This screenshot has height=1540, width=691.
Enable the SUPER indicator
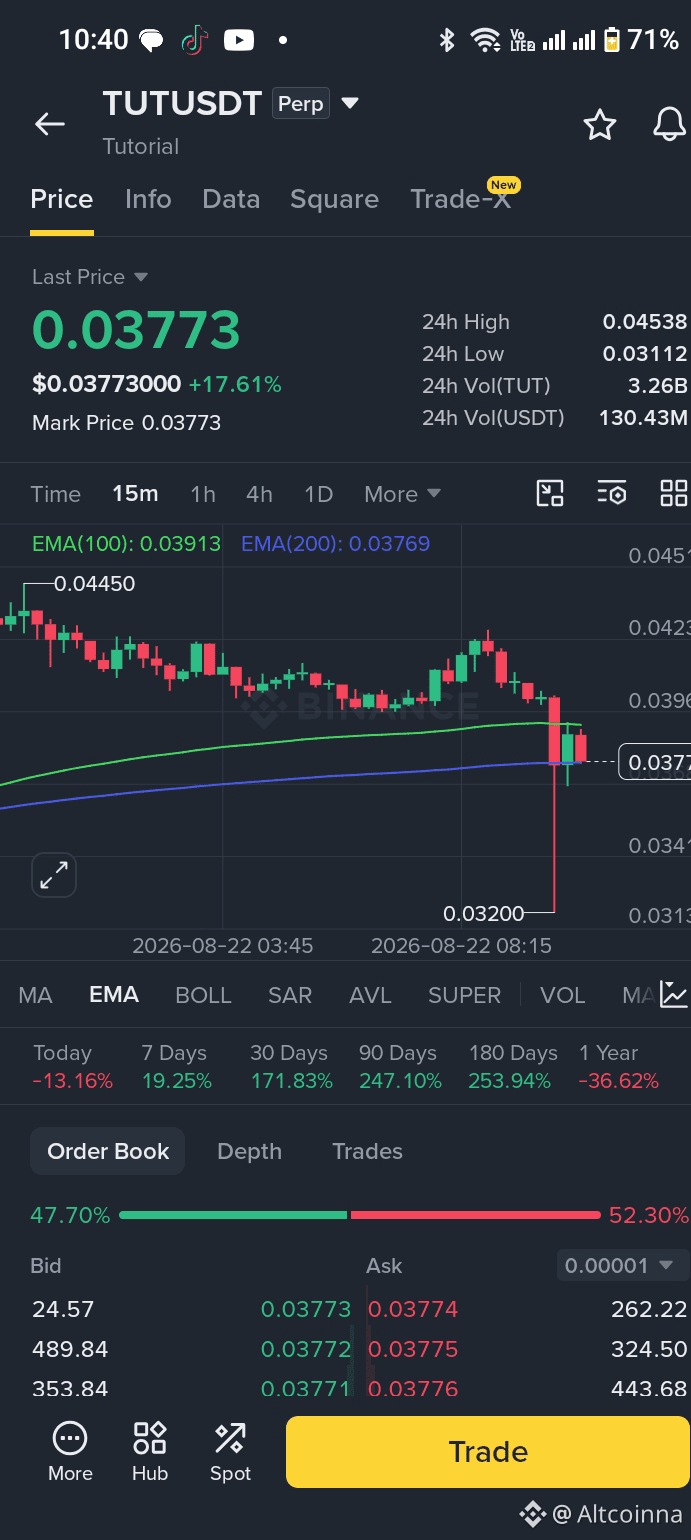[x=464, y=995]
